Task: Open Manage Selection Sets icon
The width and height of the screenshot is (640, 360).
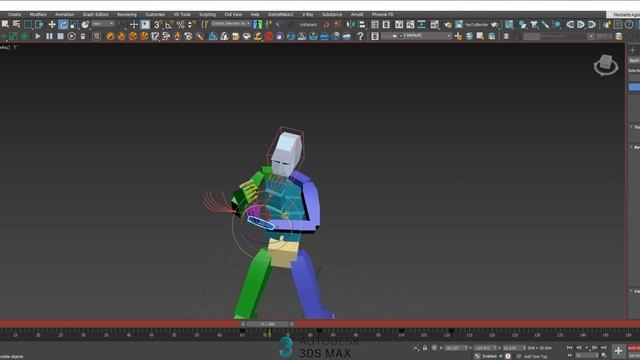Action: pyautogui.click(x=204, y=24)
